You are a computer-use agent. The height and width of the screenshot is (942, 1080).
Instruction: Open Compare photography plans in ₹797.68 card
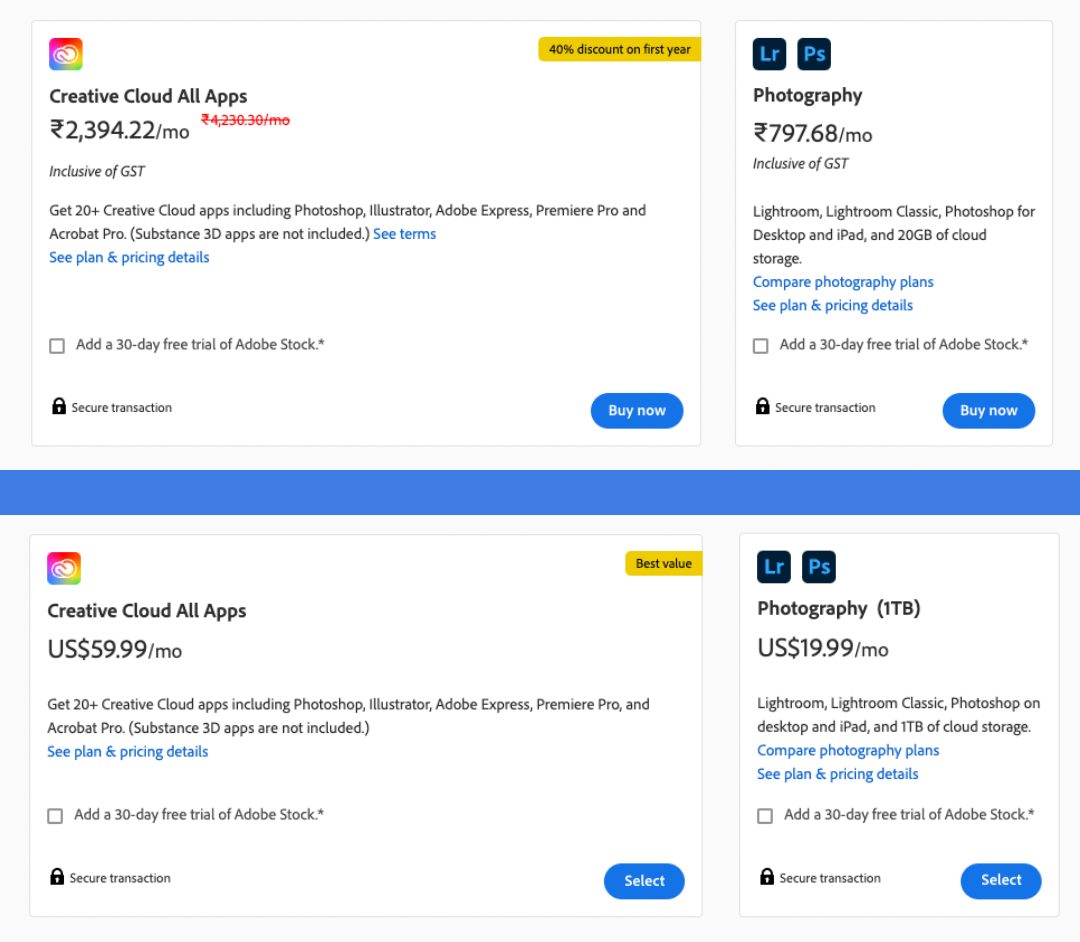(843, 282)
